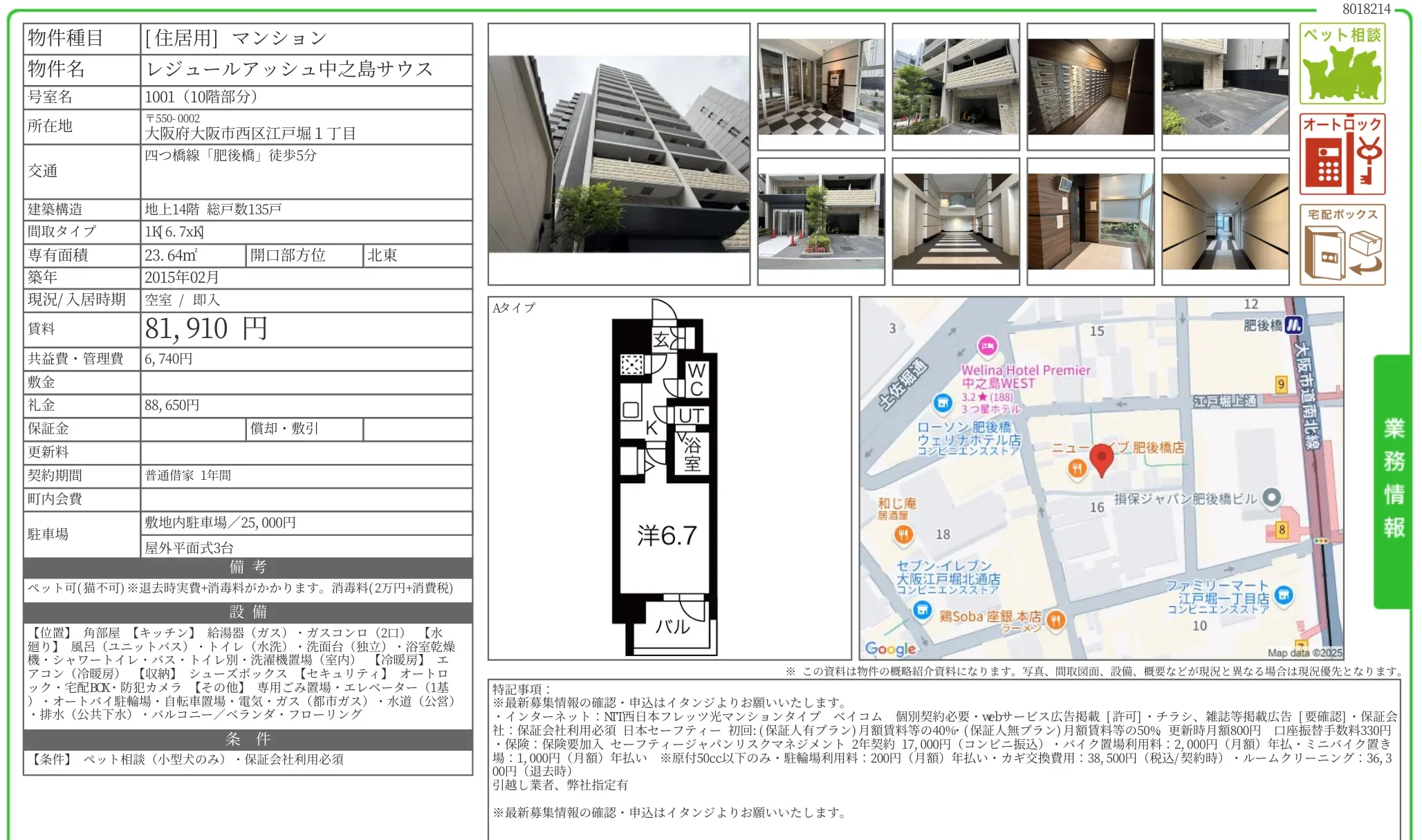Click the room number 1001（10階部分）
1422x840 pixels.
201,97
